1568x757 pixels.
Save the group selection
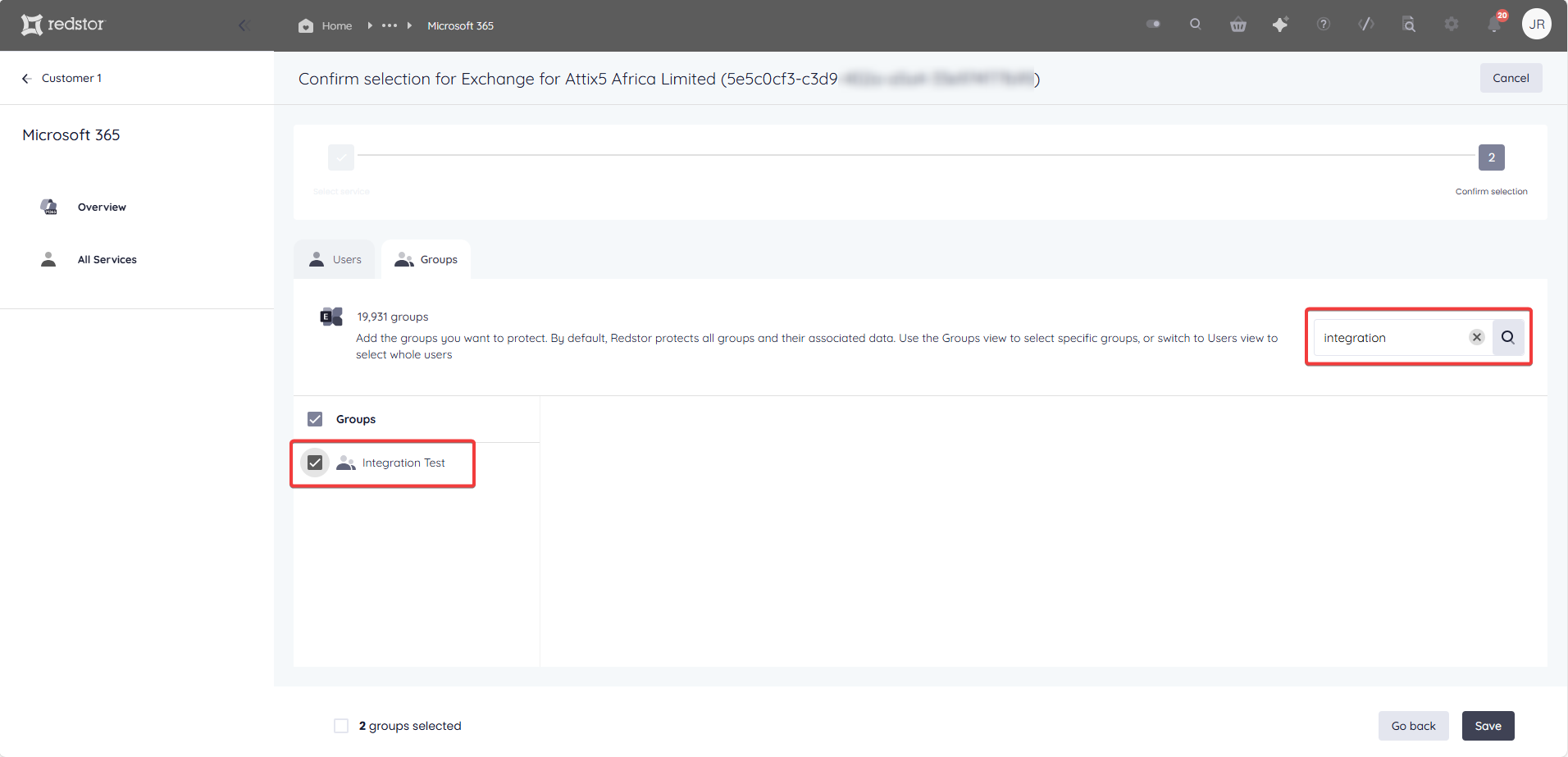tap(1488, 726)
